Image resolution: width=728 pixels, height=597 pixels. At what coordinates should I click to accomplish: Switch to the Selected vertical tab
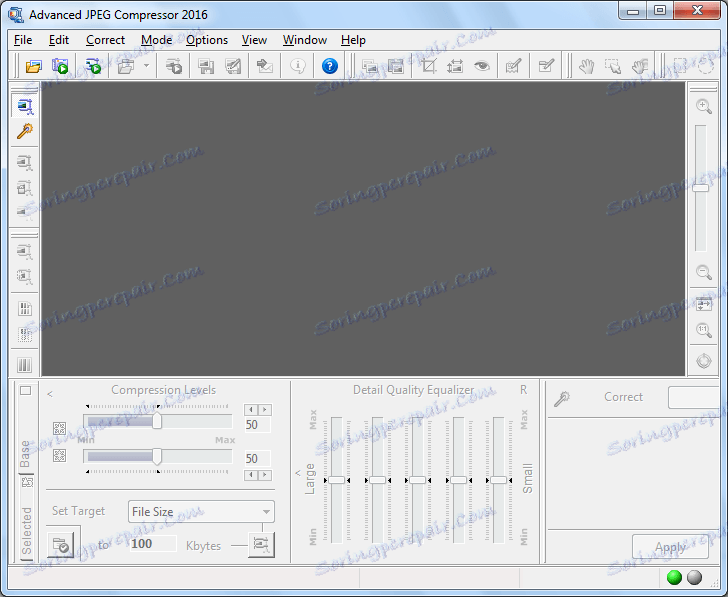(x=26, y=531)
